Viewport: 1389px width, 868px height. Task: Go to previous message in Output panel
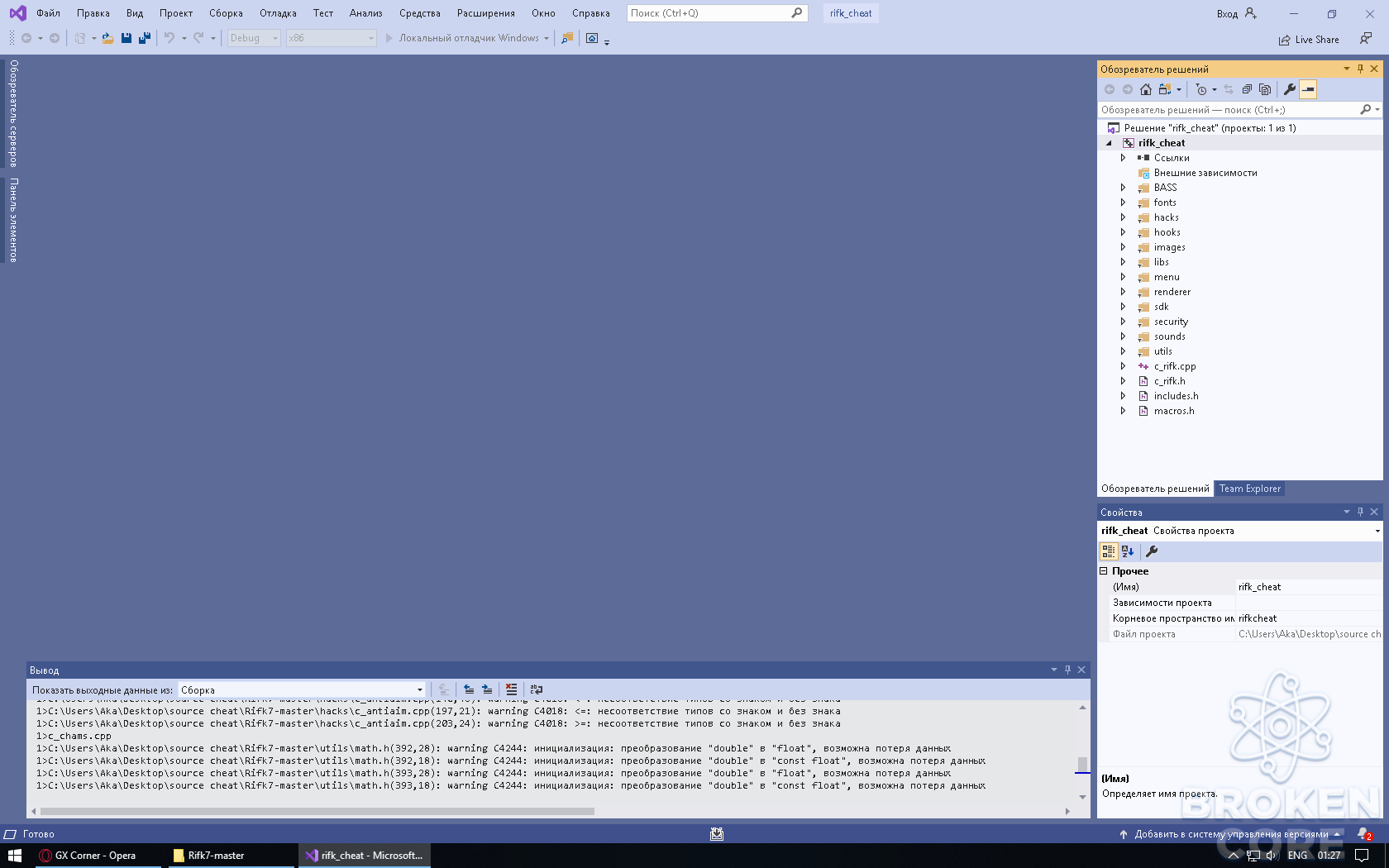[x=469, y=689]
